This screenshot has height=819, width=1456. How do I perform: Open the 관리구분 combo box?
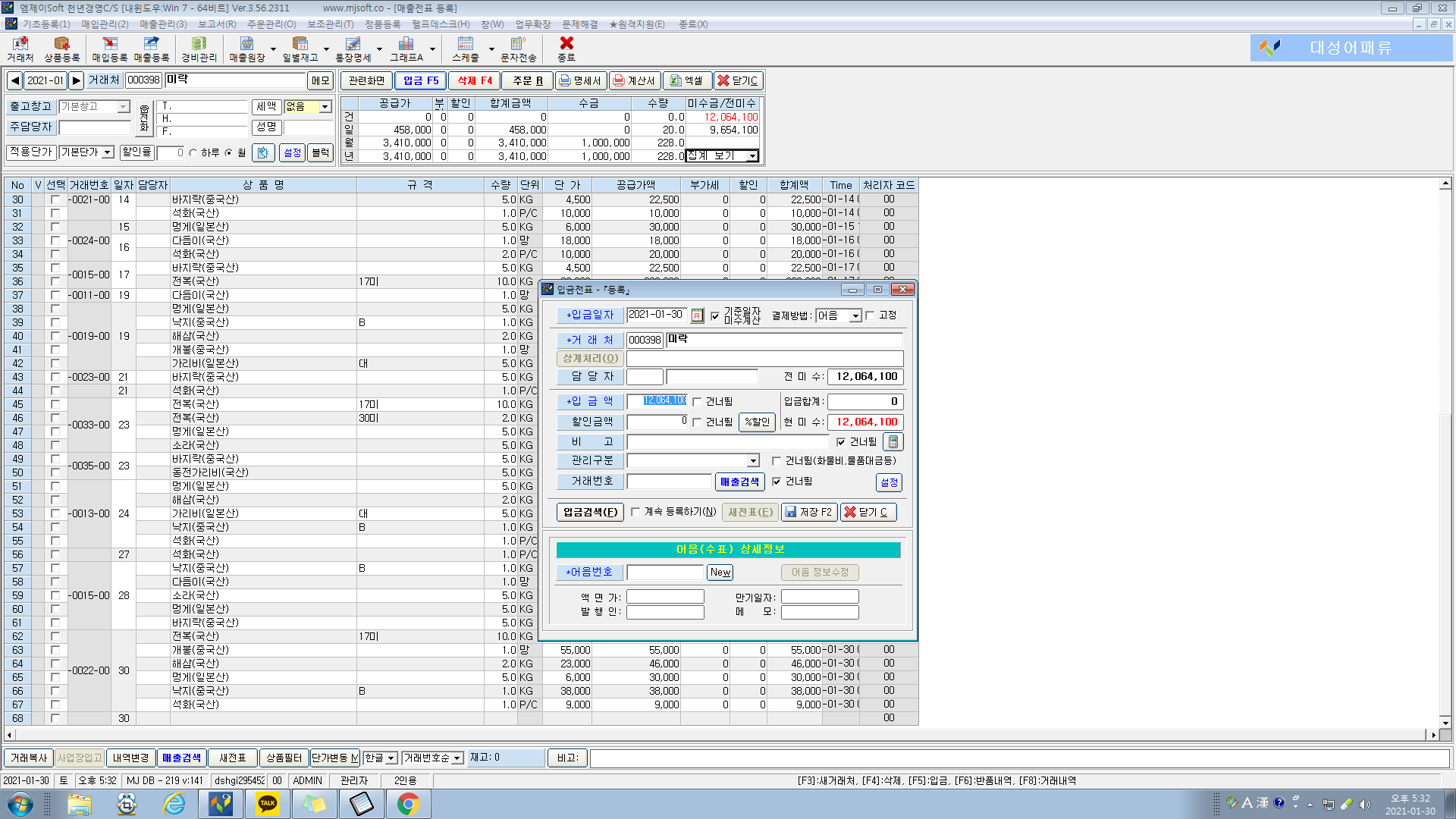point(752,461)
